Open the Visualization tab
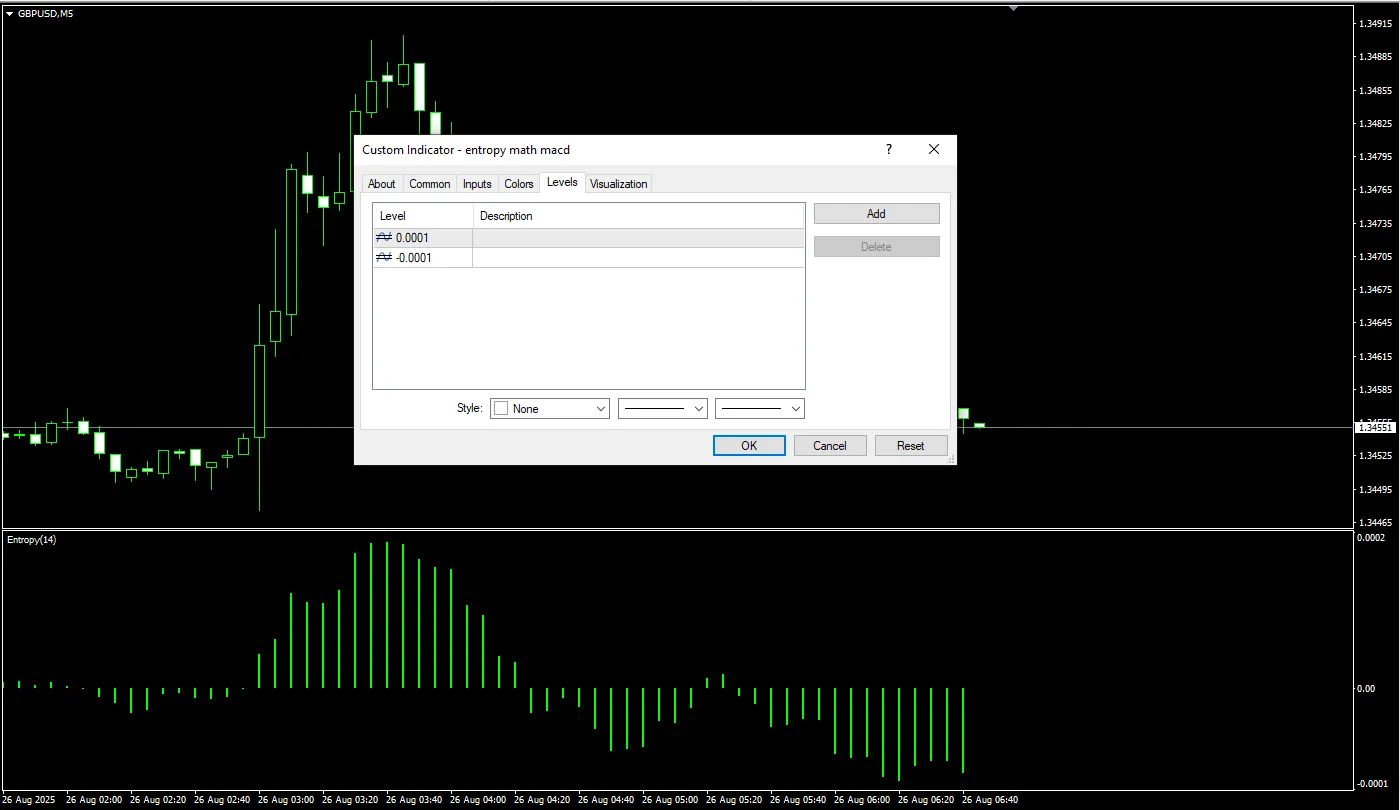The height and width of the screenshot is (810, 1400). coord(619,184)
